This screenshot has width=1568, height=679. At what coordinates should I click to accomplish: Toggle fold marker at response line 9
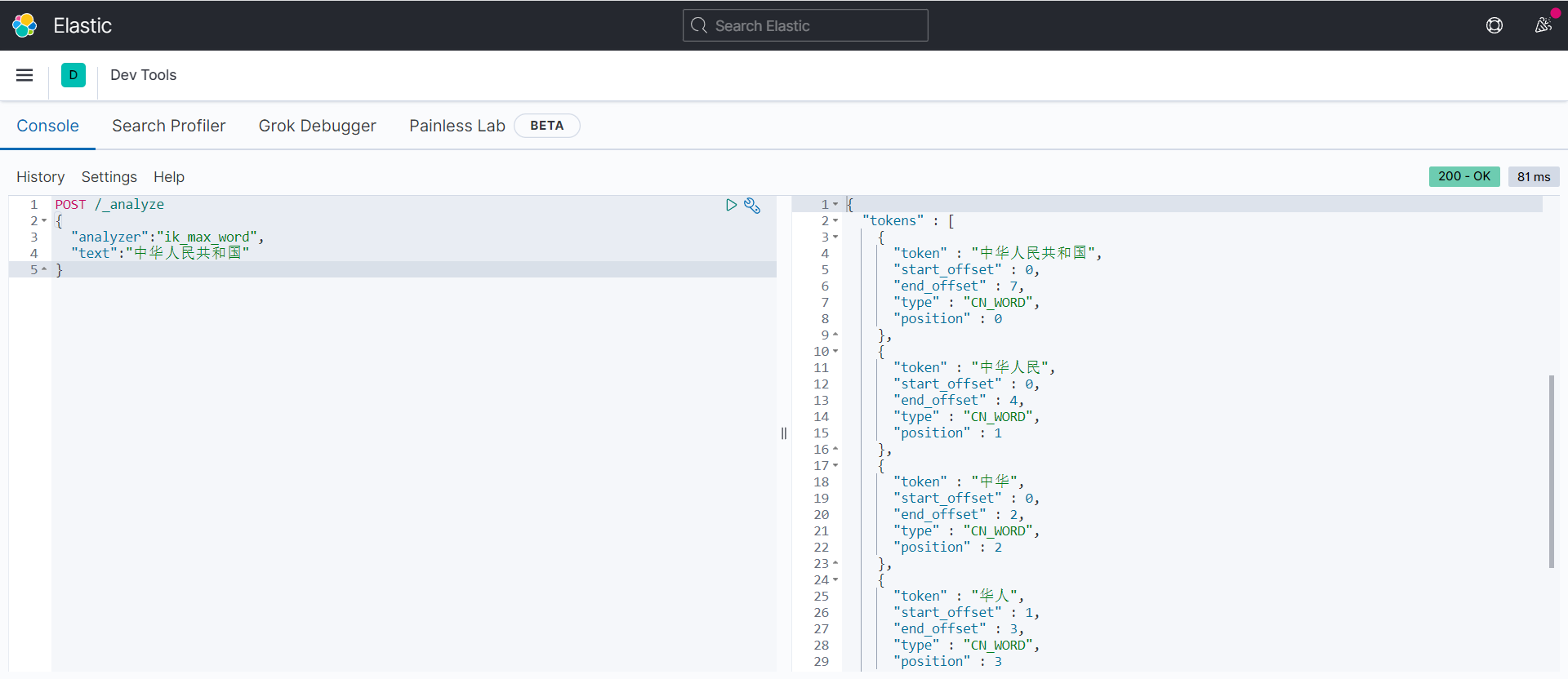835,335
